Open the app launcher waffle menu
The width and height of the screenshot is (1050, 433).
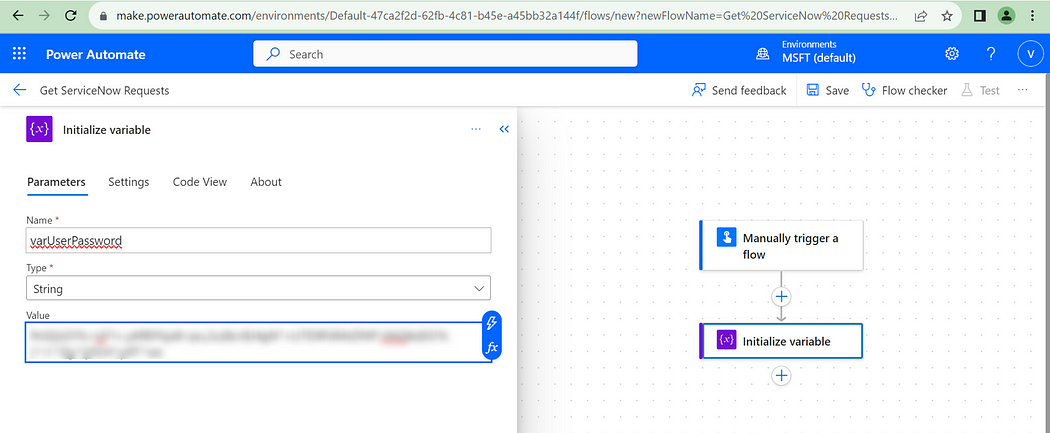pyautogui.click(x=19, y=54)
